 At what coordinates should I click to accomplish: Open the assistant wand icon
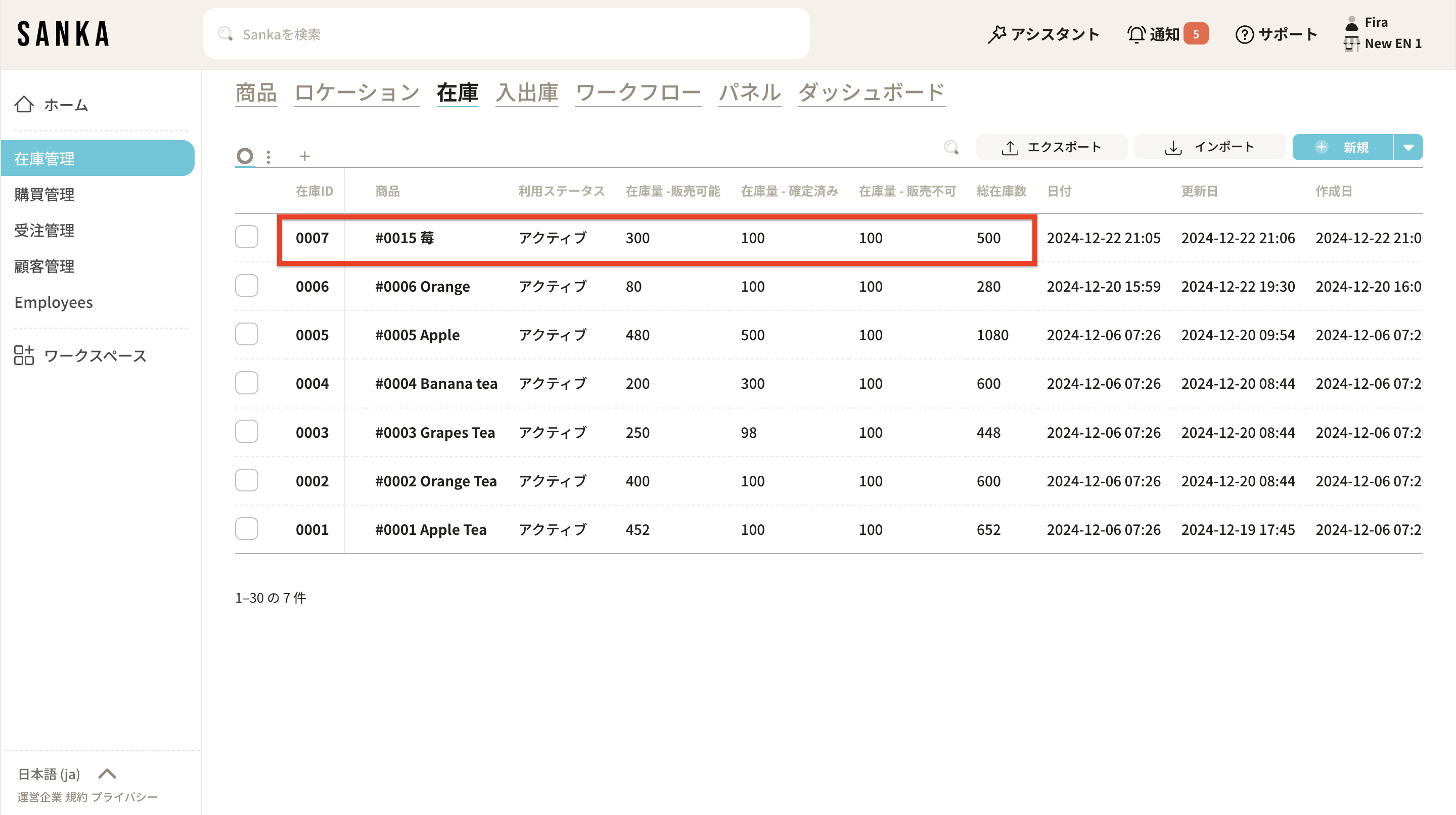coord(997,34)
